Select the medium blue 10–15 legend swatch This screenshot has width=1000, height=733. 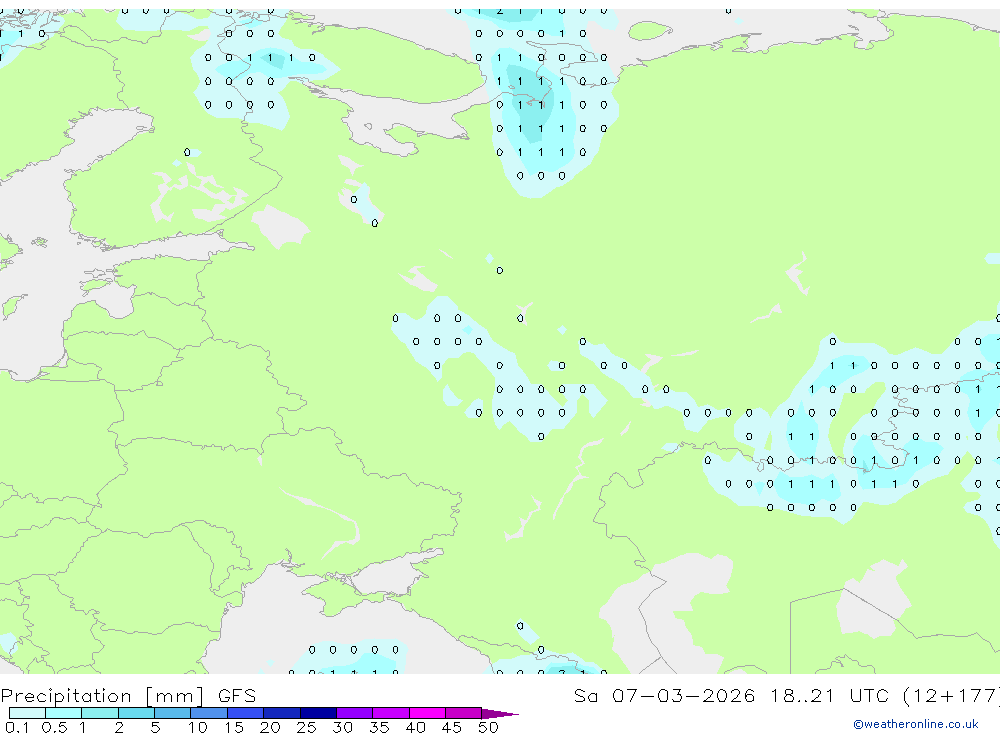[209, 713]
